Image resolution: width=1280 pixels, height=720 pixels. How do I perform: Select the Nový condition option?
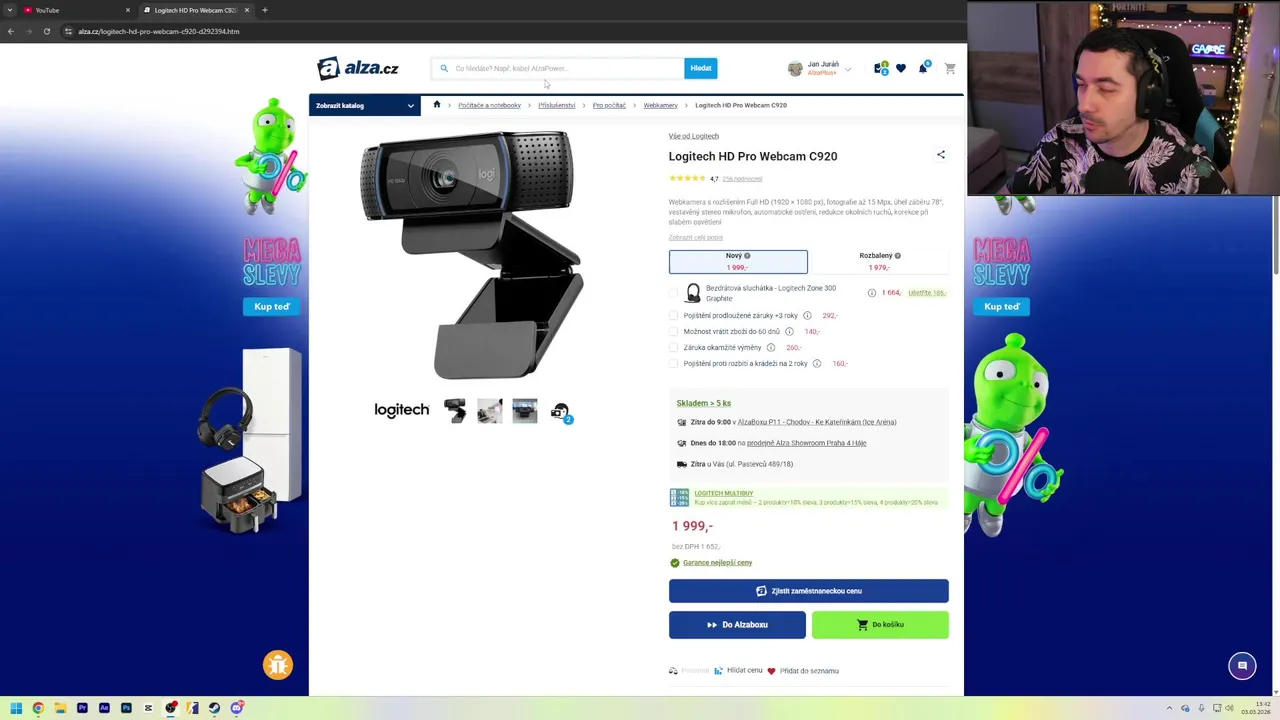tap(738, 262)
